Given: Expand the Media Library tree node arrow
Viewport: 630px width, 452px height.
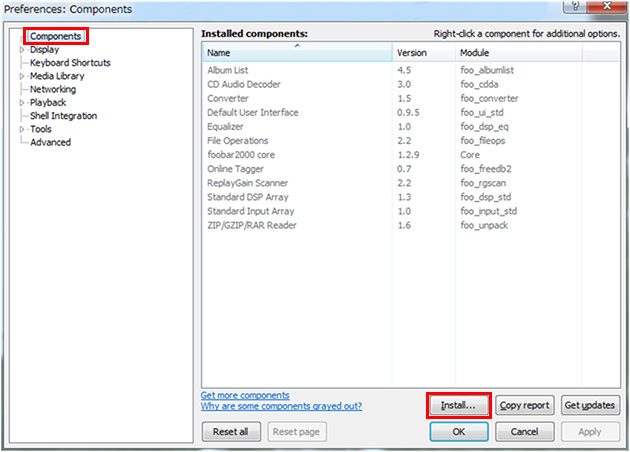Looking at the screenshot, I should [x=23, y=76].
